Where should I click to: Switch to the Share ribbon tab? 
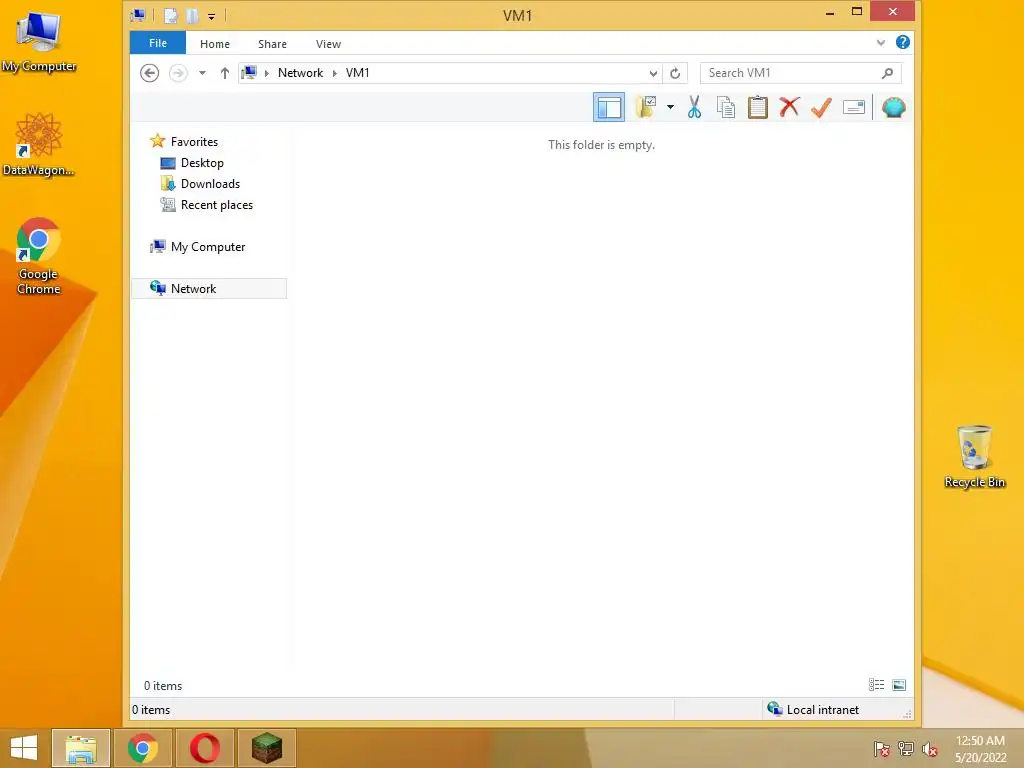pos(272,44)
